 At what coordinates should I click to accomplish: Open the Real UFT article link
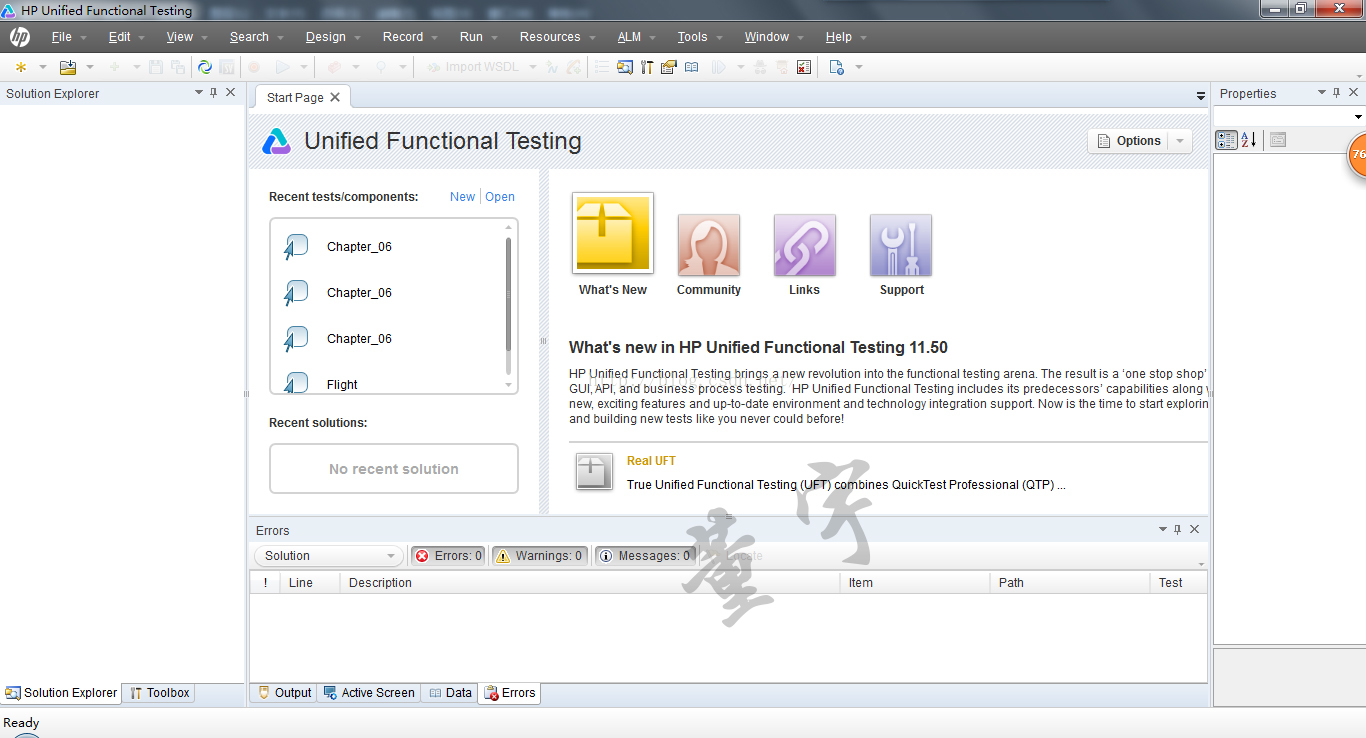tap(651, 461)
